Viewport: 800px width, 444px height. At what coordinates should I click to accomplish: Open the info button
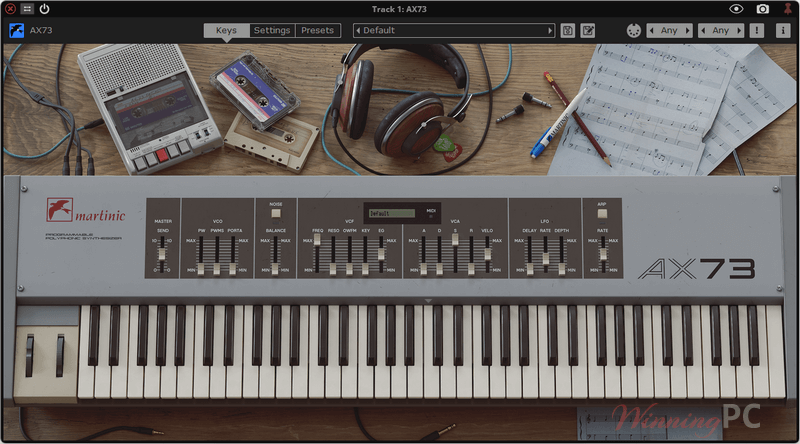pyautogui.click(x=783, y=31)
